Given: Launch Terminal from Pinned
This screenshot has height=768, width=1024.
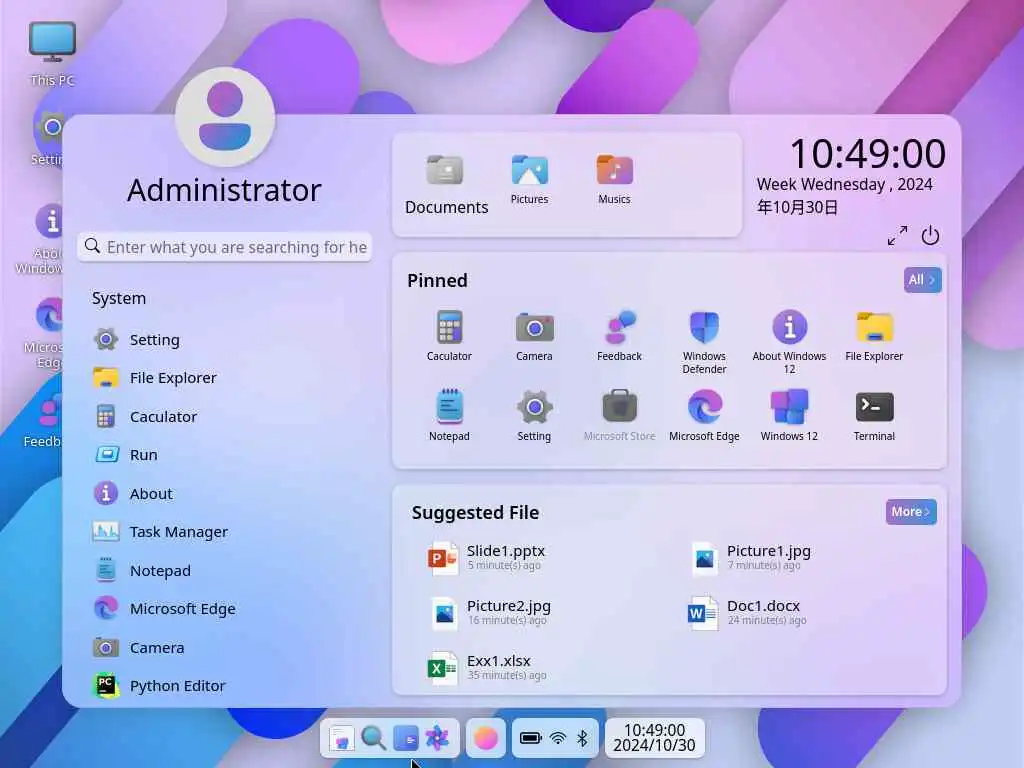Looking at the screenshot, I should point(874,415).
